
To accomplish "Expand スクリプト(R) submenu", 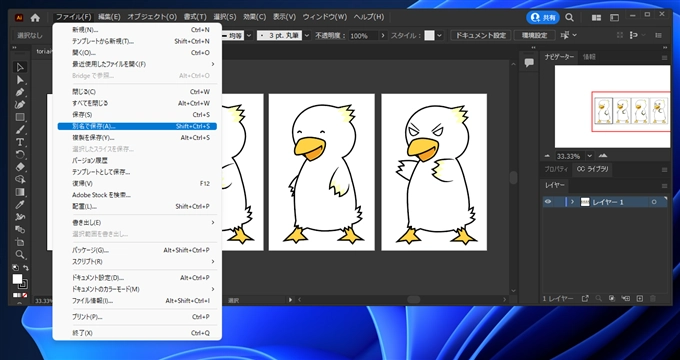I will pyautogui.click(x=212, y=262).
